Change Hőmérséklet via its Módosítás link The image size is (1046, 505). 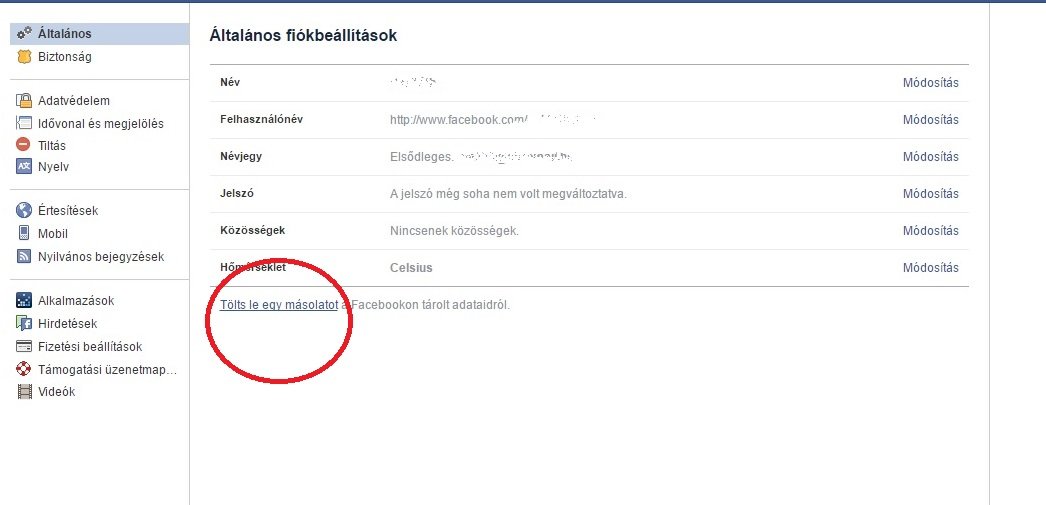pyautogui.click(x=930, y=268)
